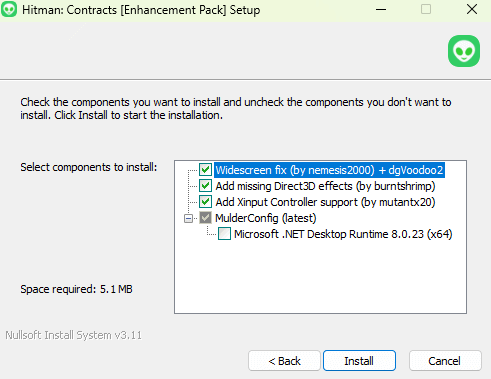Uncheck Add Xinput Controller support checkbox
This screenshot has width=491, height=379.
(x=205, y=202)
